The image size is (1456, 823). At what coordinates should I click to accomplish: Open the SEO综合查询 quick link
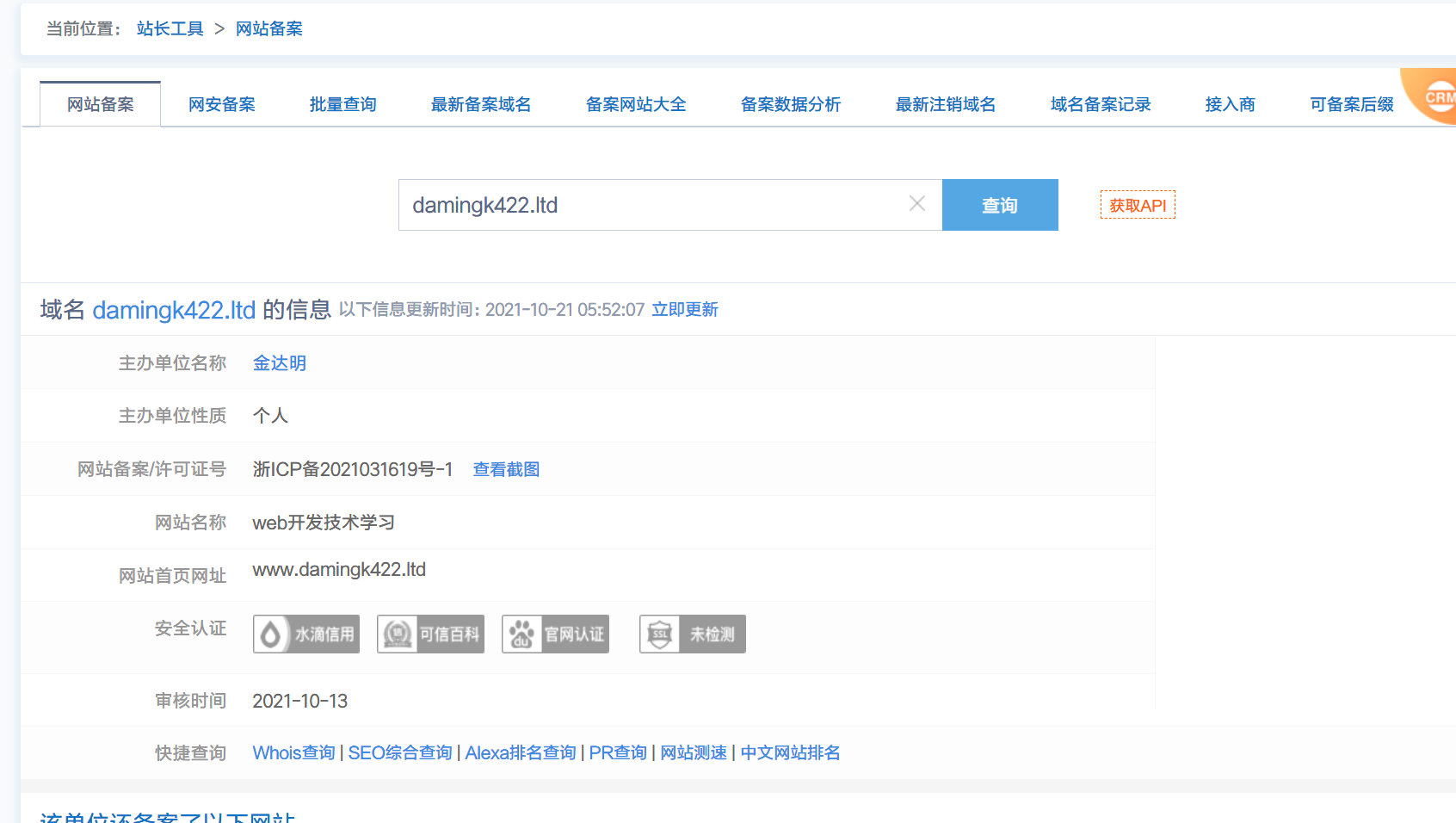pyautogui.click(x=400, y=752)
